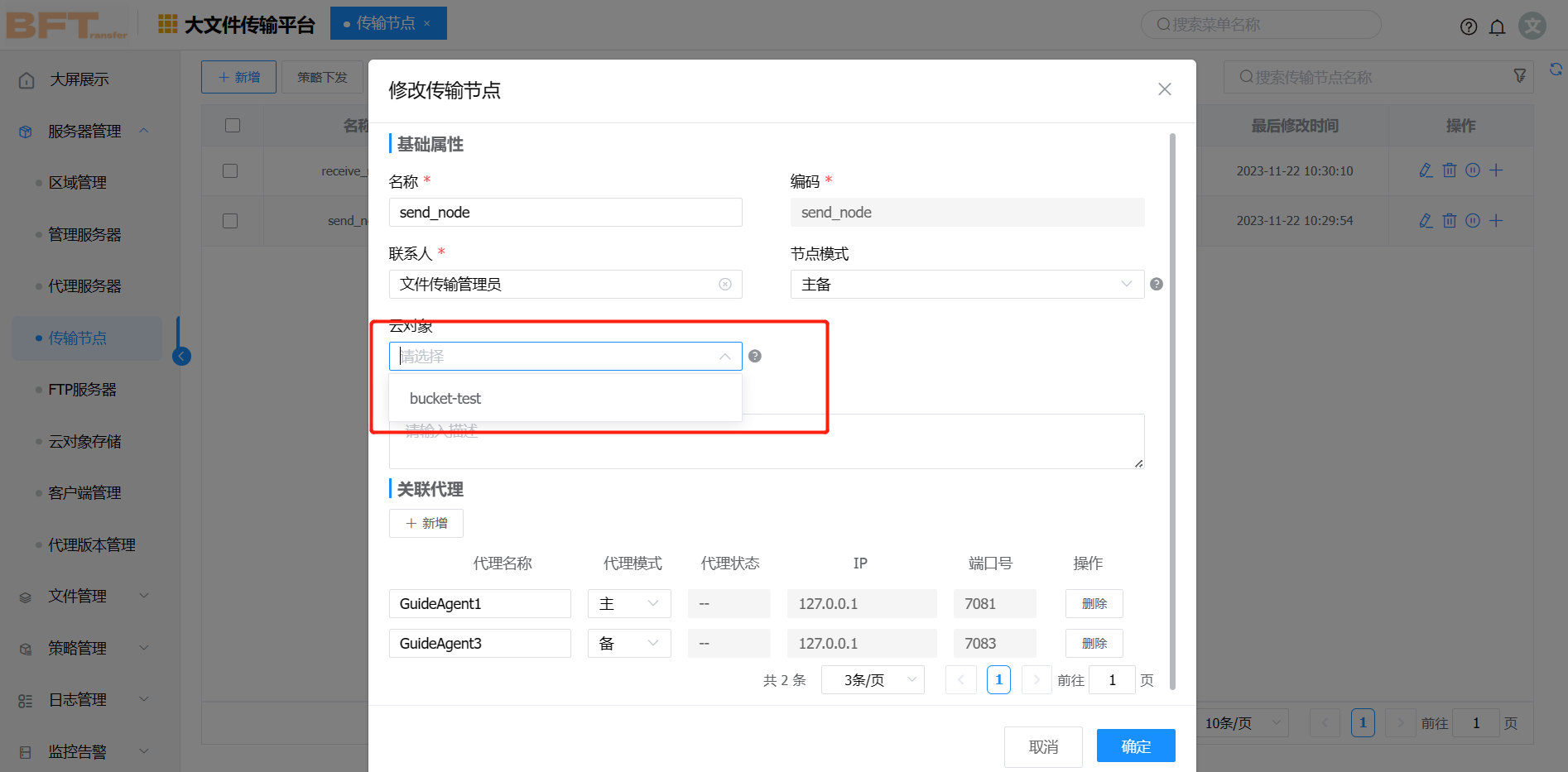
Task: Click the 搜索传输节点名称 search box
Action: coord(1378,77)
